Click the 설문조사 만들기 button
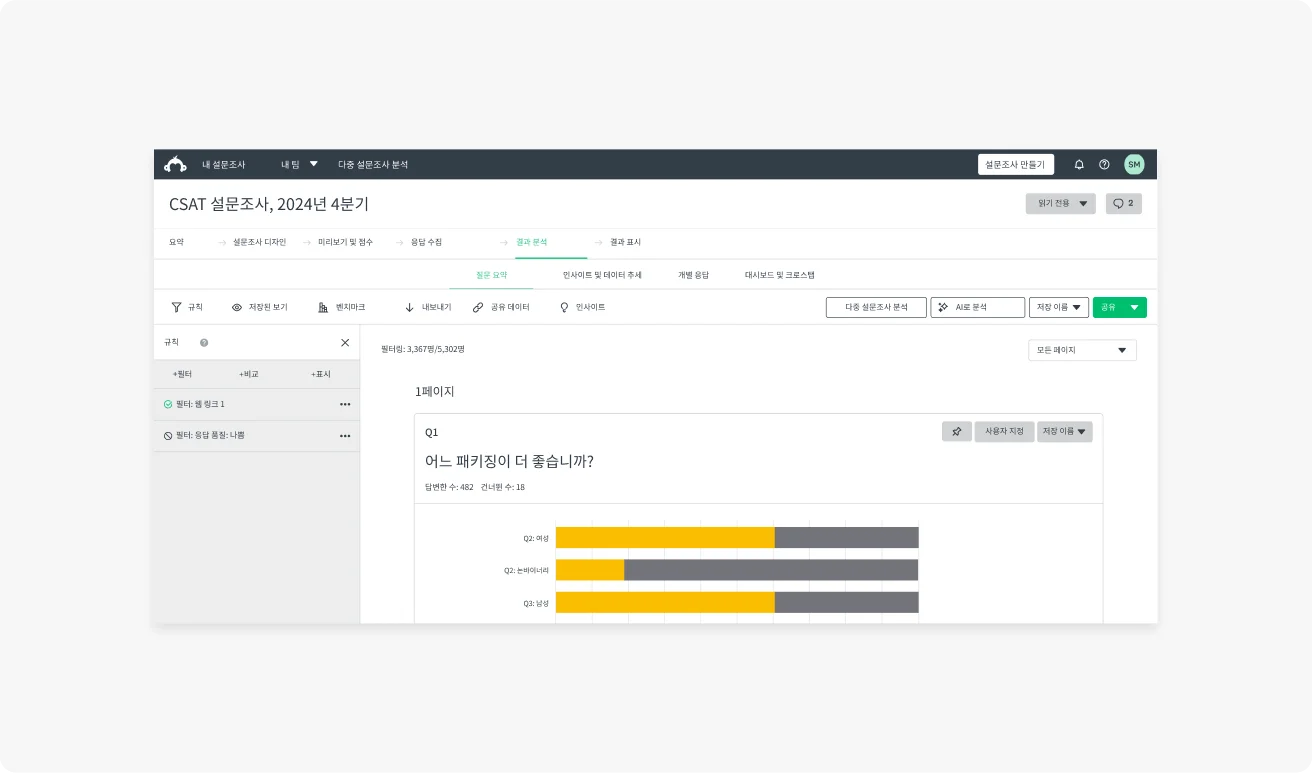Viewport: 1312px width, 773px height. (1015, 164)
